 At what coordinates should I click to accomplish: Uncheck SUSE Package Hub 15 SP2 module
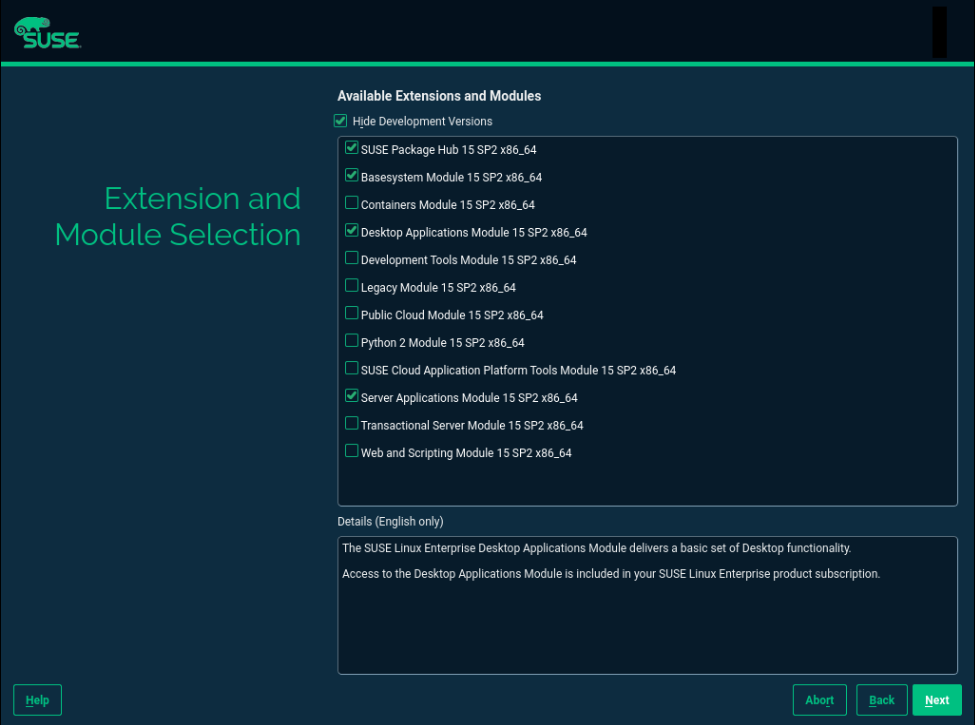click(x=352, y=148)
